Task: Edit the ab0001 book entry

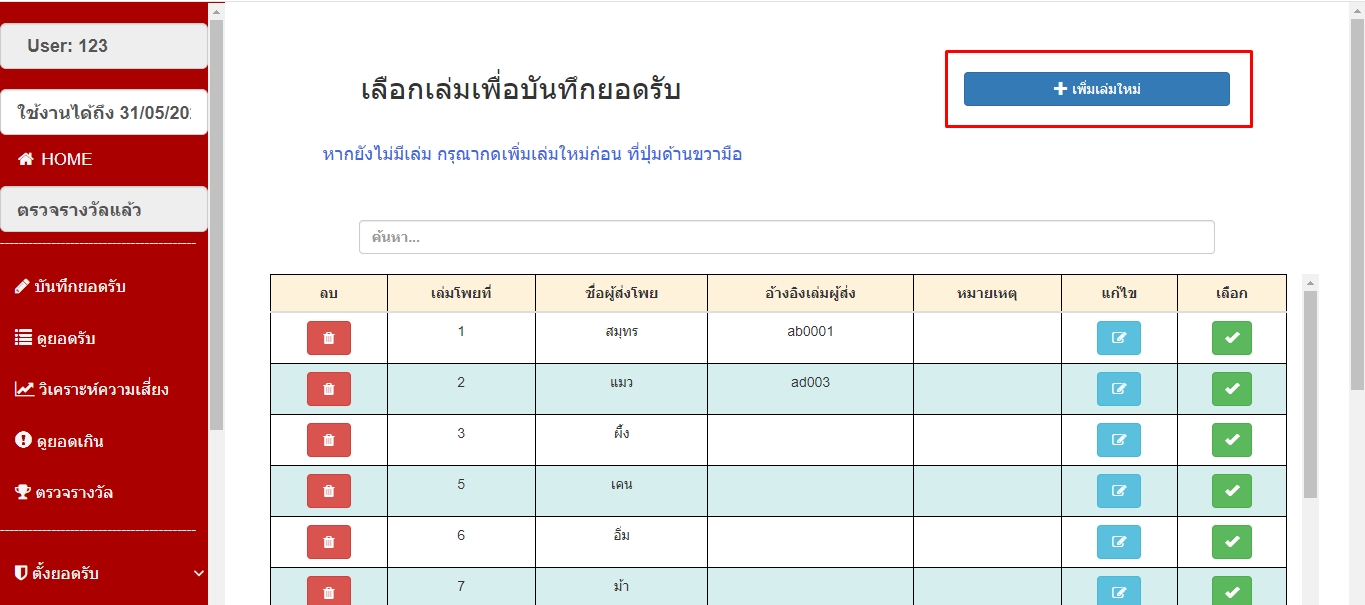Action: click(x=1118, y=338)
